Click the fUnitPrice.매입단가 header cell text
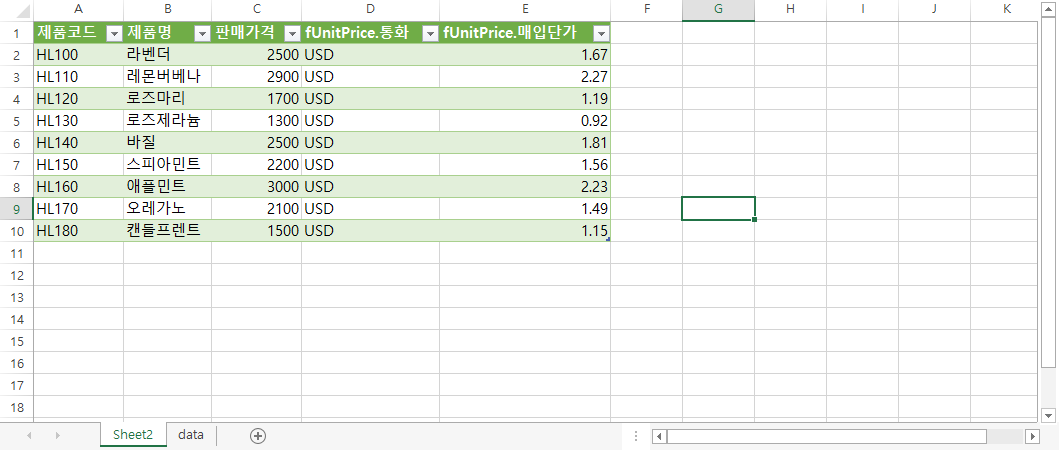Screen dimensions: 1059x450 click(510, 33)
